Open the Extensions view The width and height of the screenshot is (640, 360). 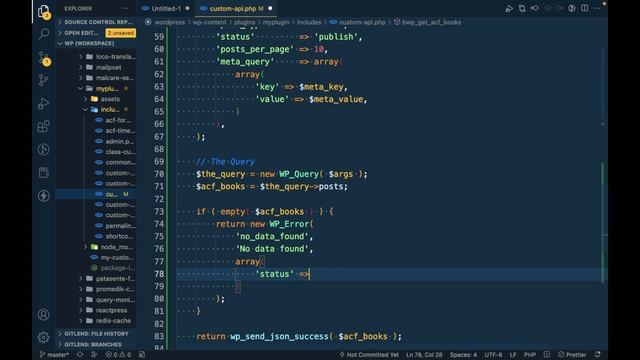point(43,127)
